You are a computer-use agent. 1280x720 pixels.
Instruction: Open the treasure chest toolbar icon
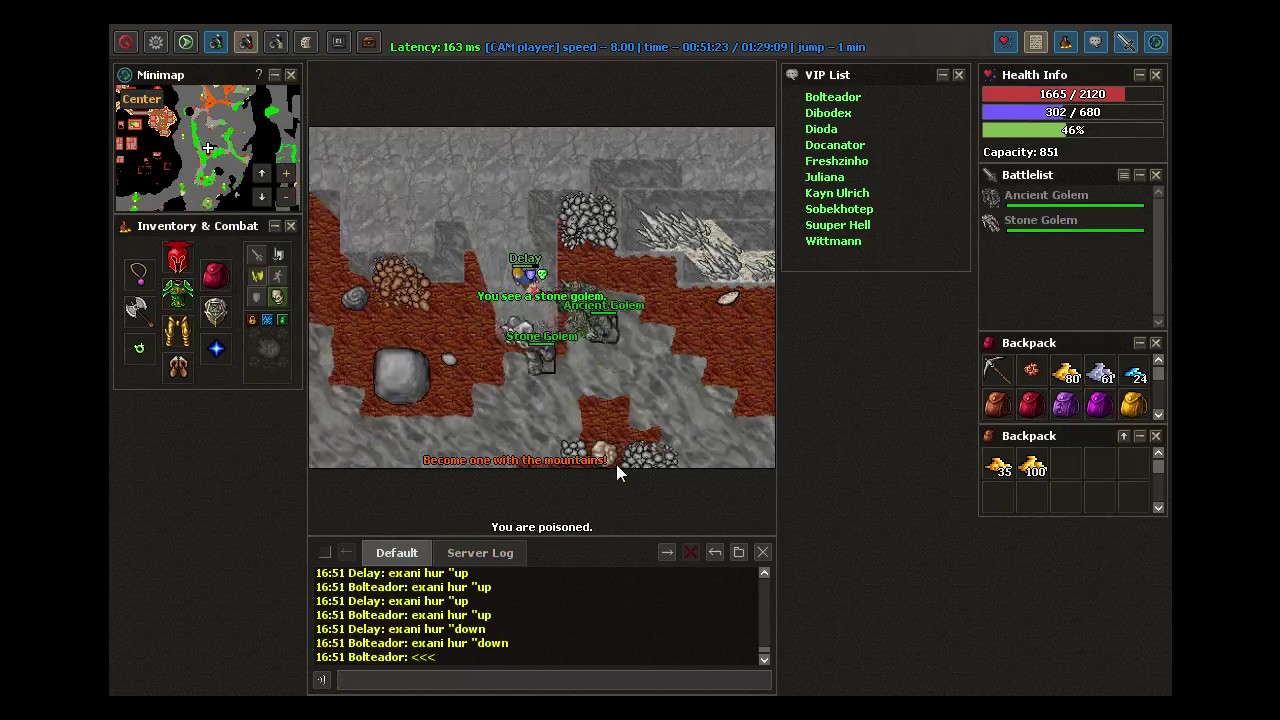pos(369,42)
